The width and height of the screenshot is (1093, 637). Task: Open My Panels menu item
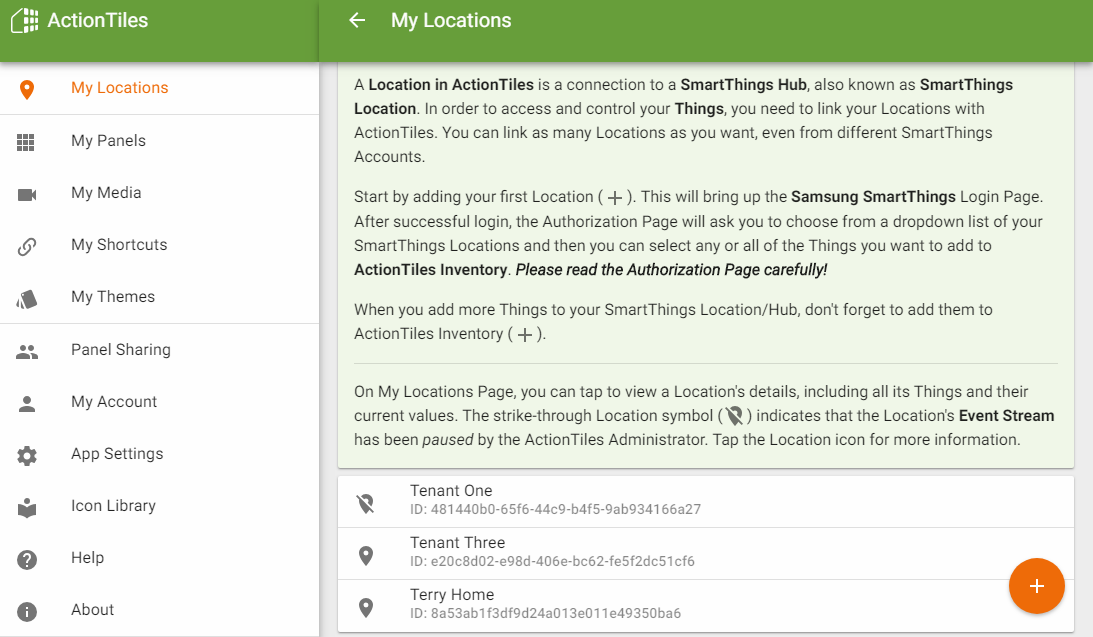coord(160,141)
